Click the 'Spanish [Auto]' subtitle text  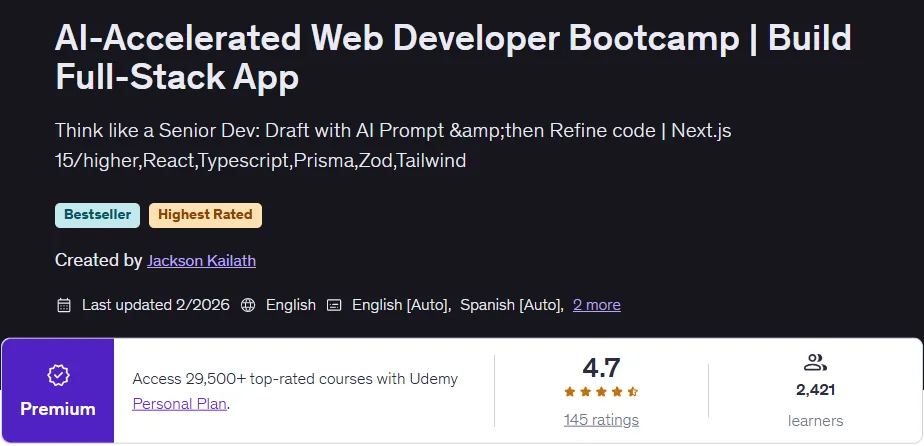tap(512, 305)
